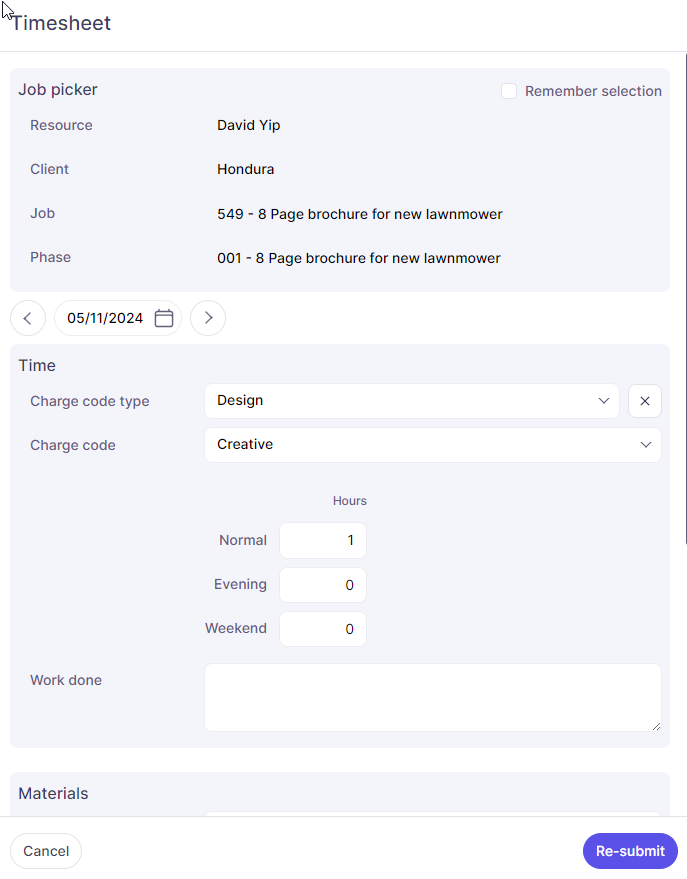This screenshot has height=879, width=687.
Task: Click the Client value Hondura
Action: pyautogui.click(x=245, y=170)
